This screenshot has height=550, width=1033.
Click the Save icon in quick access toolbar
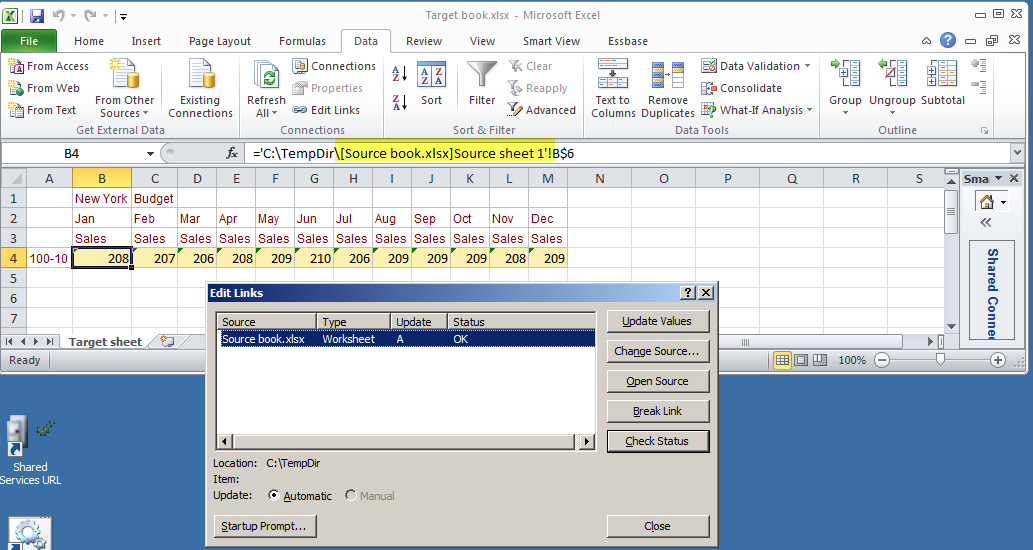coord(38,15)
